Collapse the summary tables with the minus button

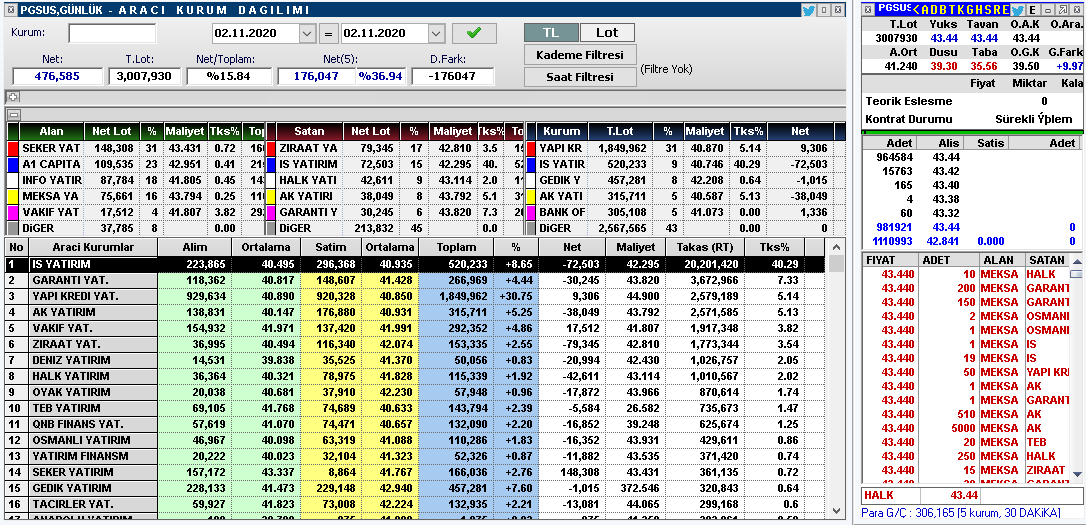[x=12, y=115]
